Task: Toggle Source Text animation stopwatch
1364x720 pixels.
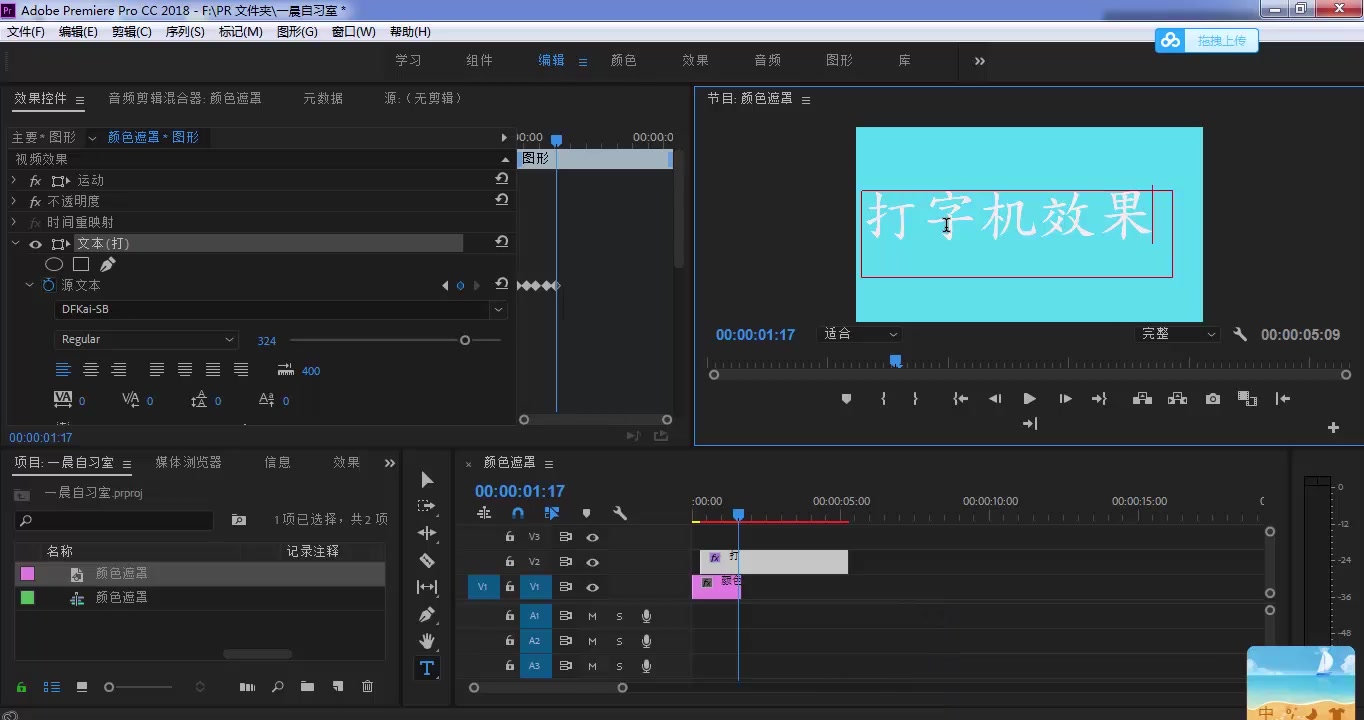Action: tap(48, 285)
